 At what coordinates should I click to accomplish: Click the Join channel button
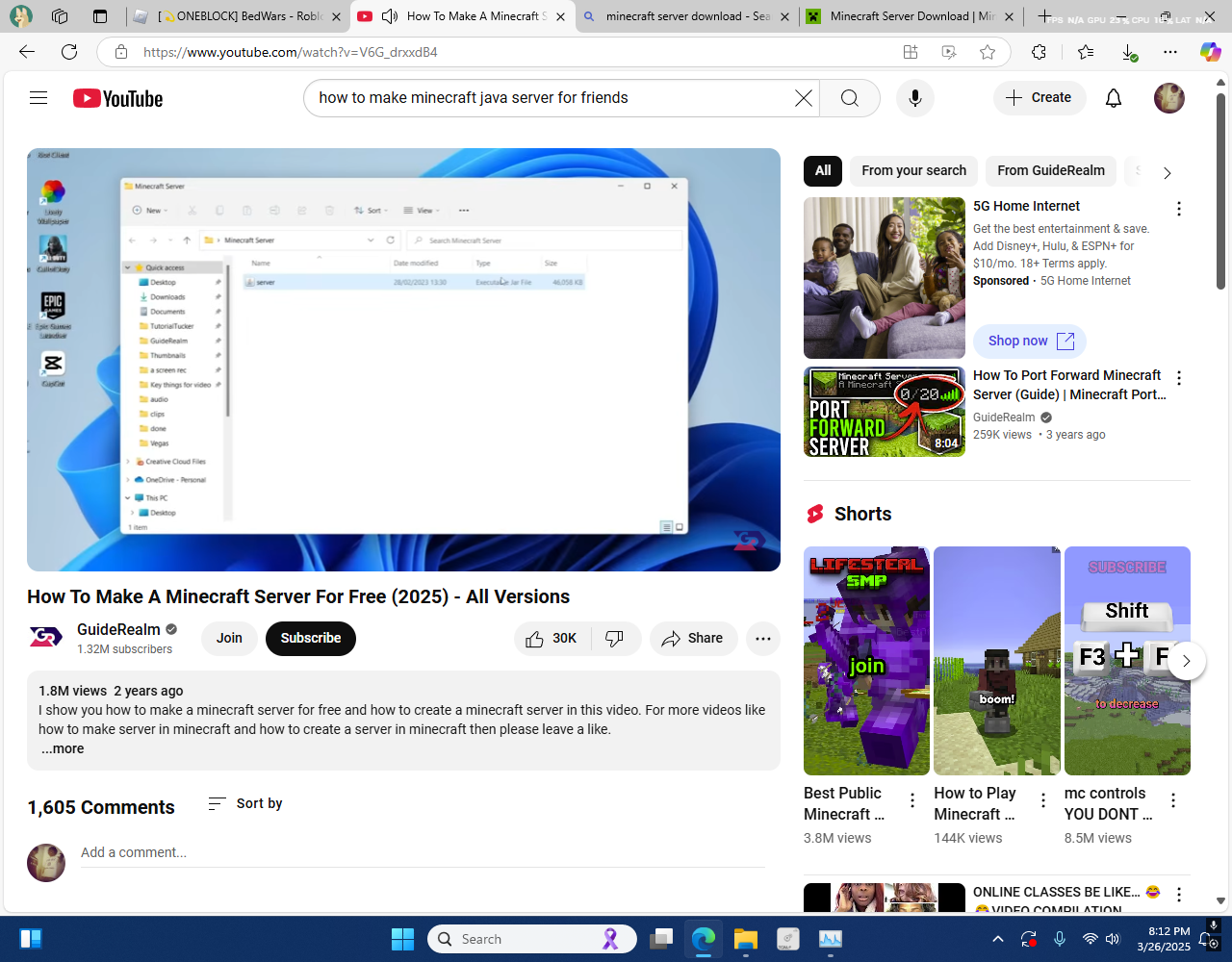pos(229,639)
